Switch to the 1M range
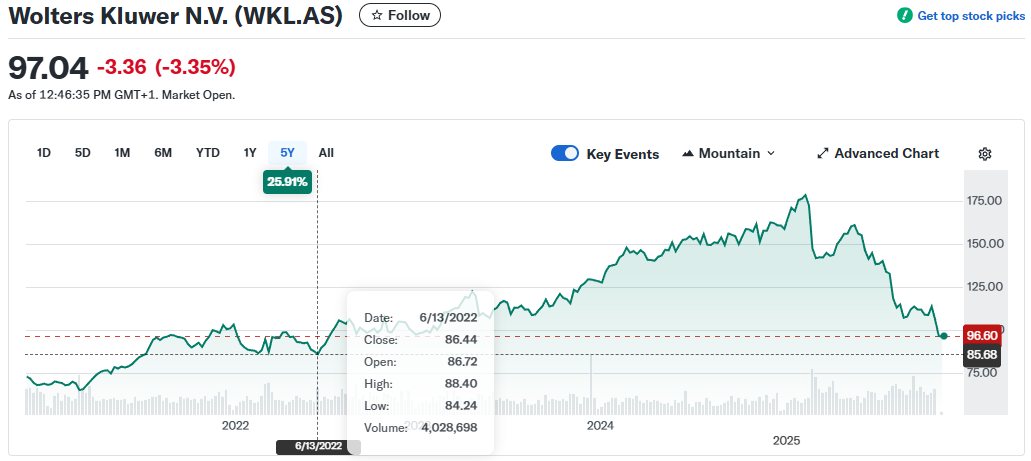1031x461 pixels. [122, 153]
